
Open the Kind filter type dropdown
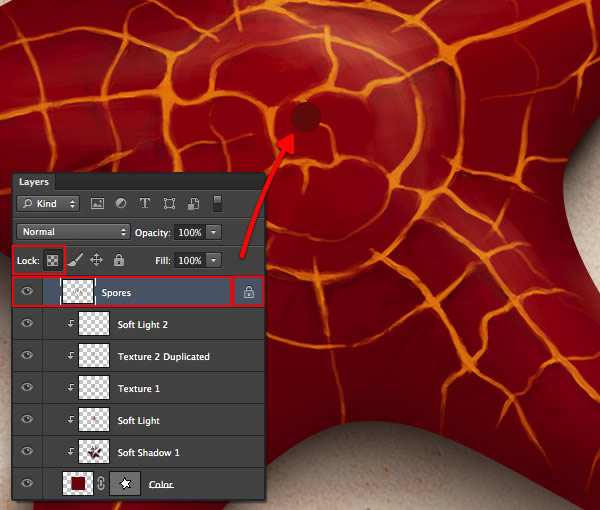[48, 204]
